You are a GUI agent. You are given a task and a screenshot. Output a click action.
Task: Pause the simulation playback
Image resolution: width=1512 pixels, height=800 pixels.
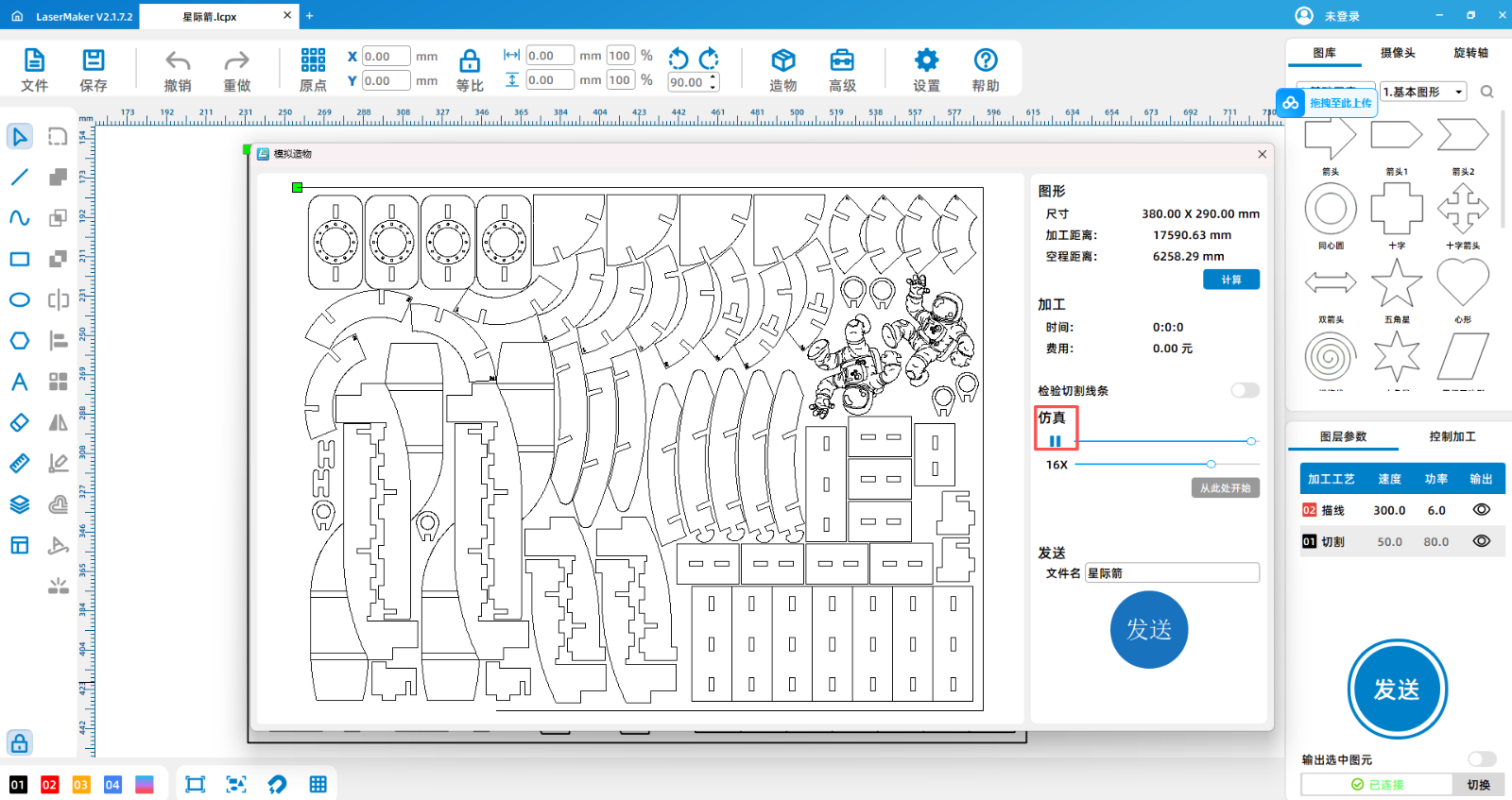(x=1055, y=441)
